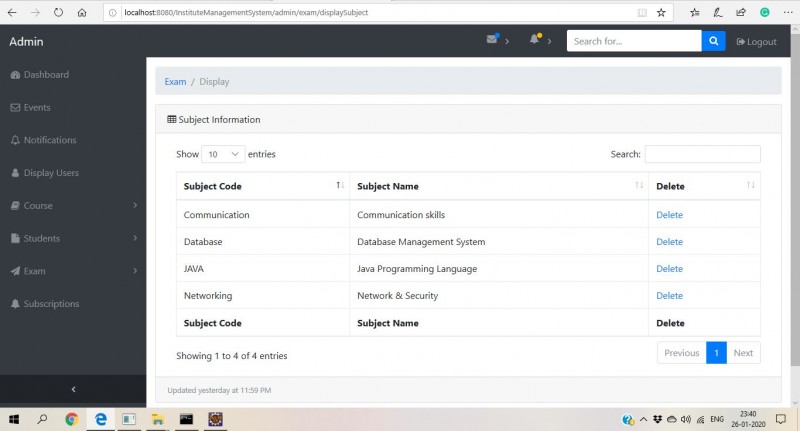This screenshot has height=431, width=800.
Task: Open Chrome from the taskbar
Action: (x=71, y=419)
